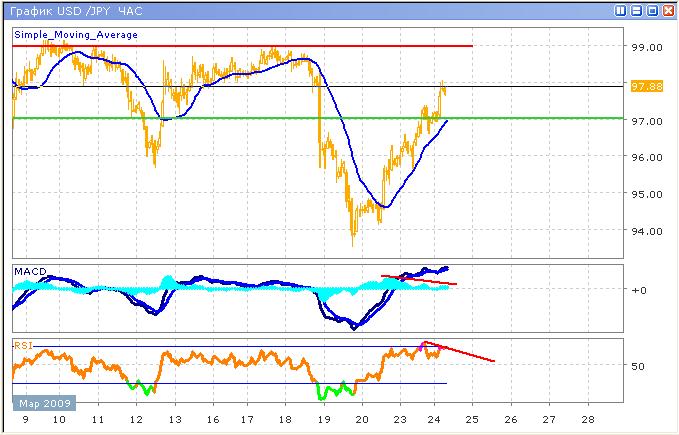This screenshot has height=435, width=679.
Task: Maximize the USD/JPY chart window
Action: point(652,11)
